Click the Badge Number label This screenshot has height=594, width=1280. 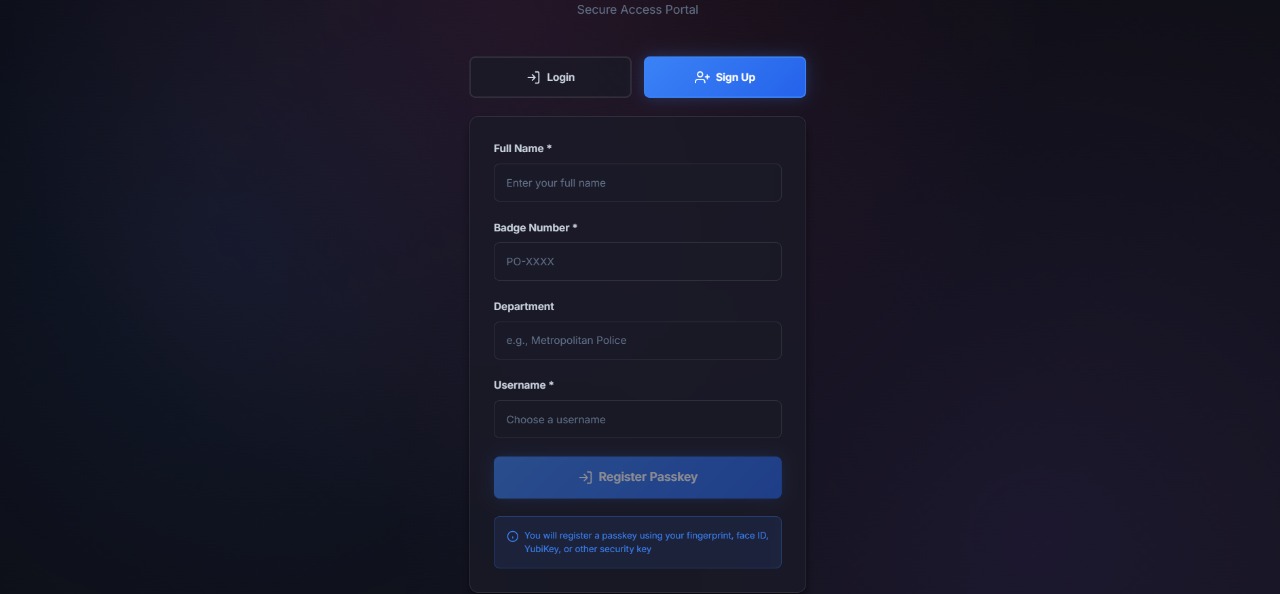click(x=532, y=228)
